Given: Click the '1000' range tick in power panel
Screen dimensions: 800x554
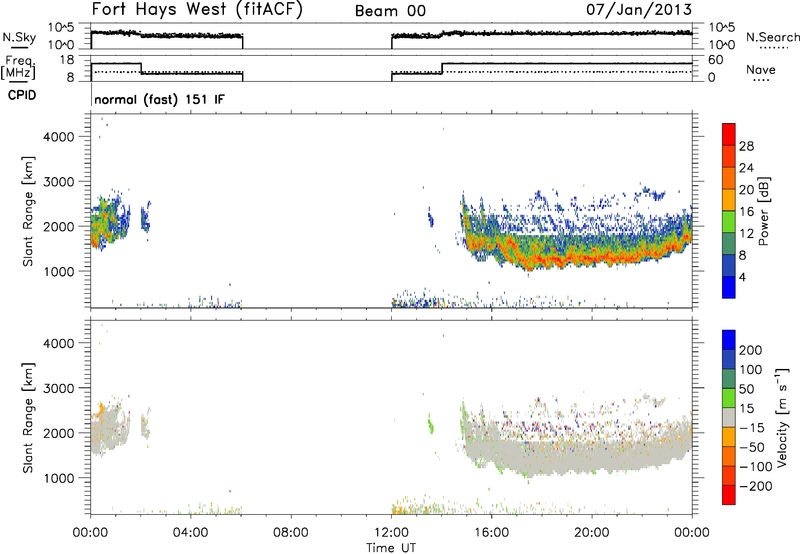Looking at the screenshot, I should point(58,271).
